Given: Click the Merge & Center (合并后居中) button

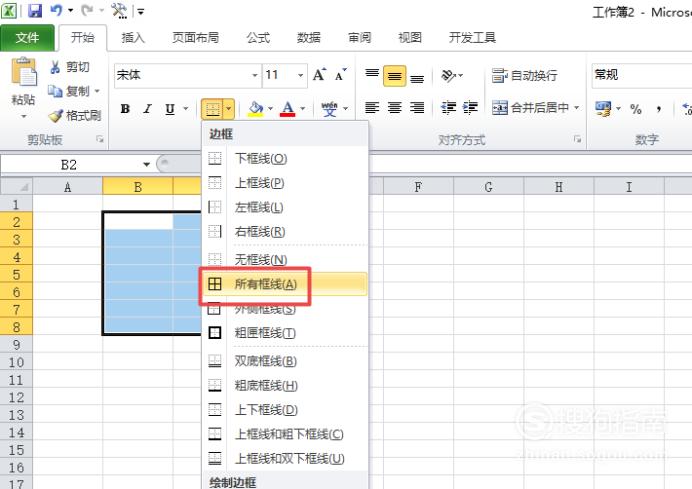Looking at the screenshot, I should click(x=531, y=107).
